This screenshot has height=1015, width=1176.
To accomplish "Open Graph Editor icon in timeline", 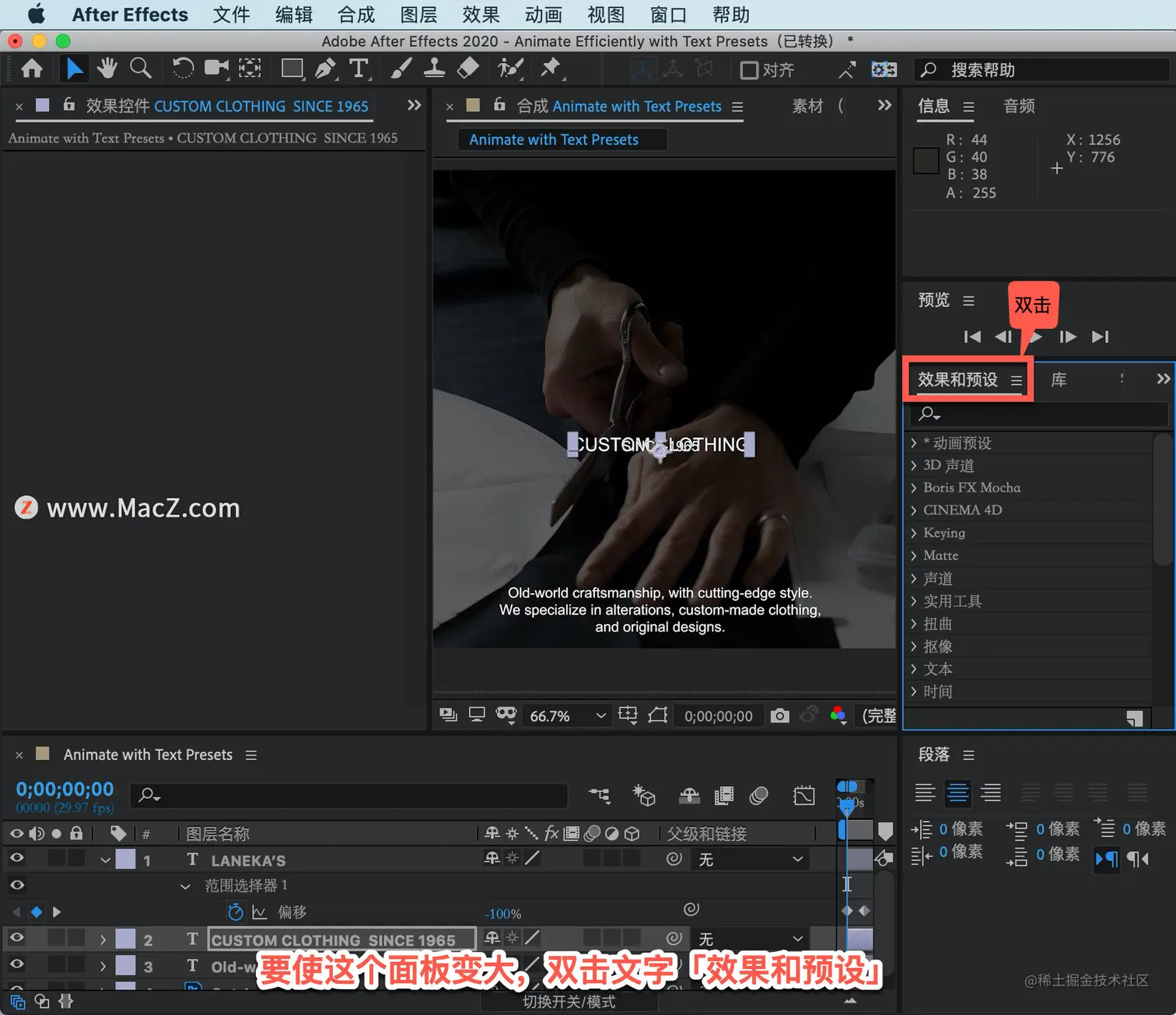I will click(804, 795).
